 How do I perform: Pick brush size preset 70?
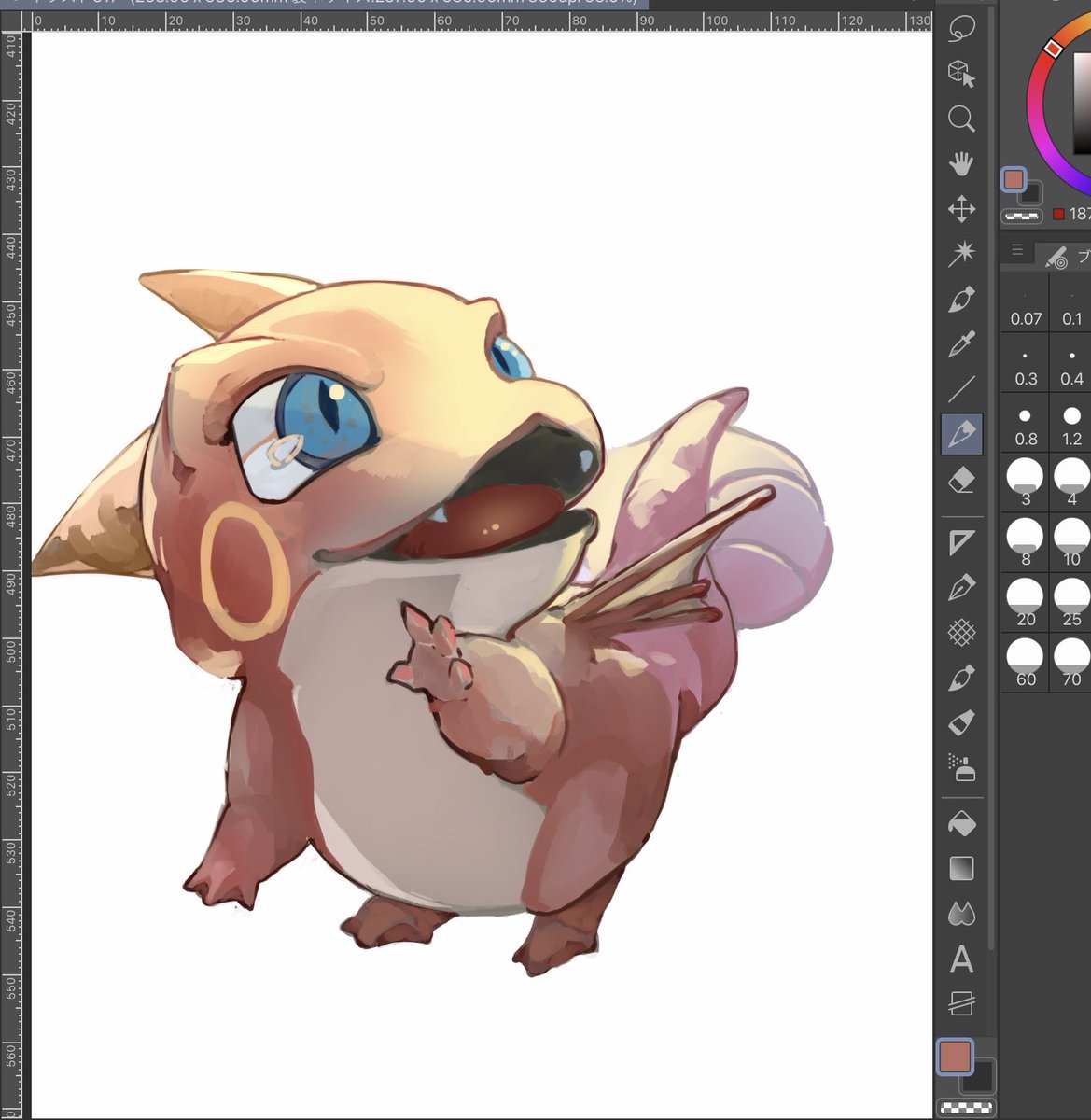tap(1071, 663)
